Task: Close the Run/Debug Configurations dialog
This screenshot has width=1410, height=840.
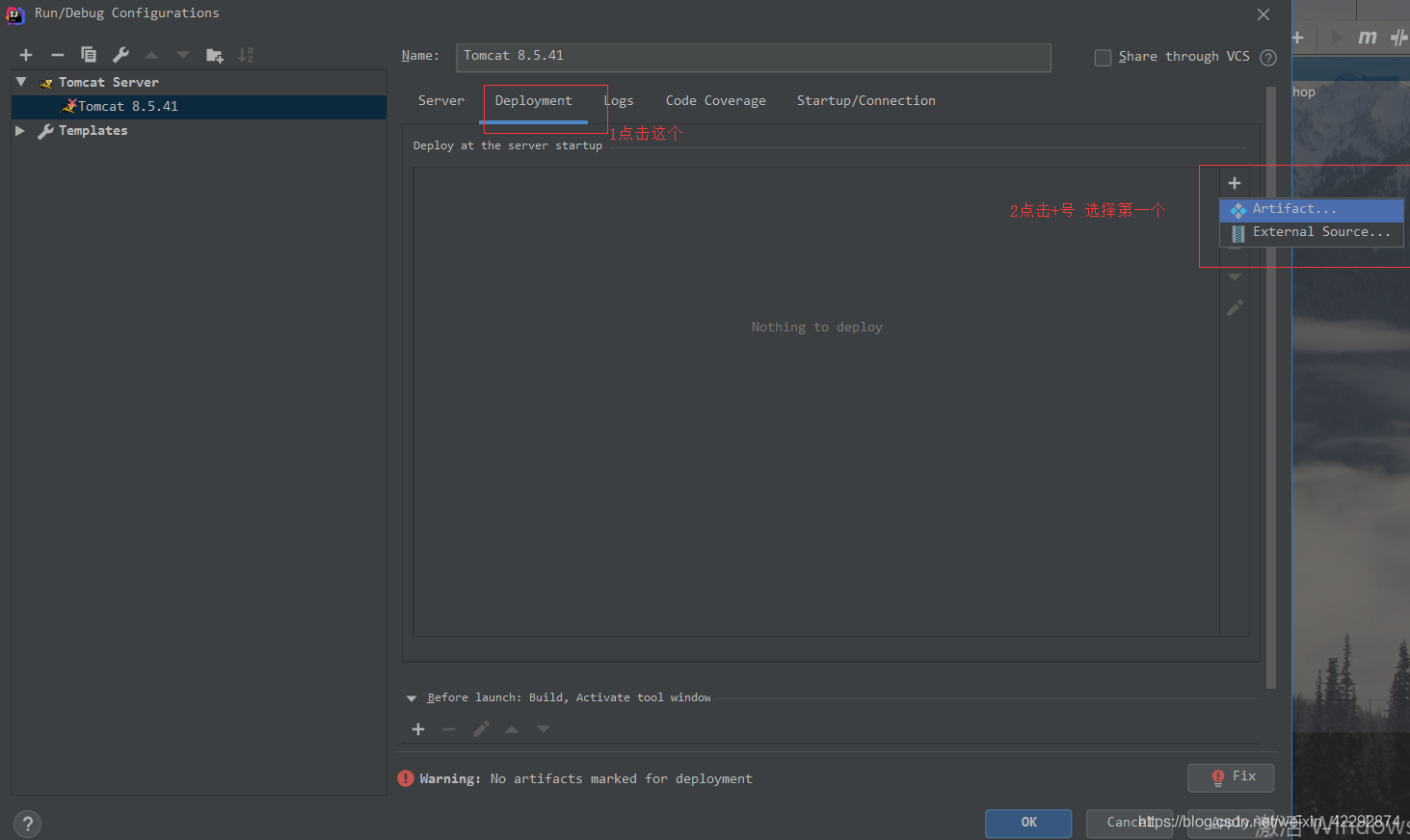Action: coord(1264,14)
